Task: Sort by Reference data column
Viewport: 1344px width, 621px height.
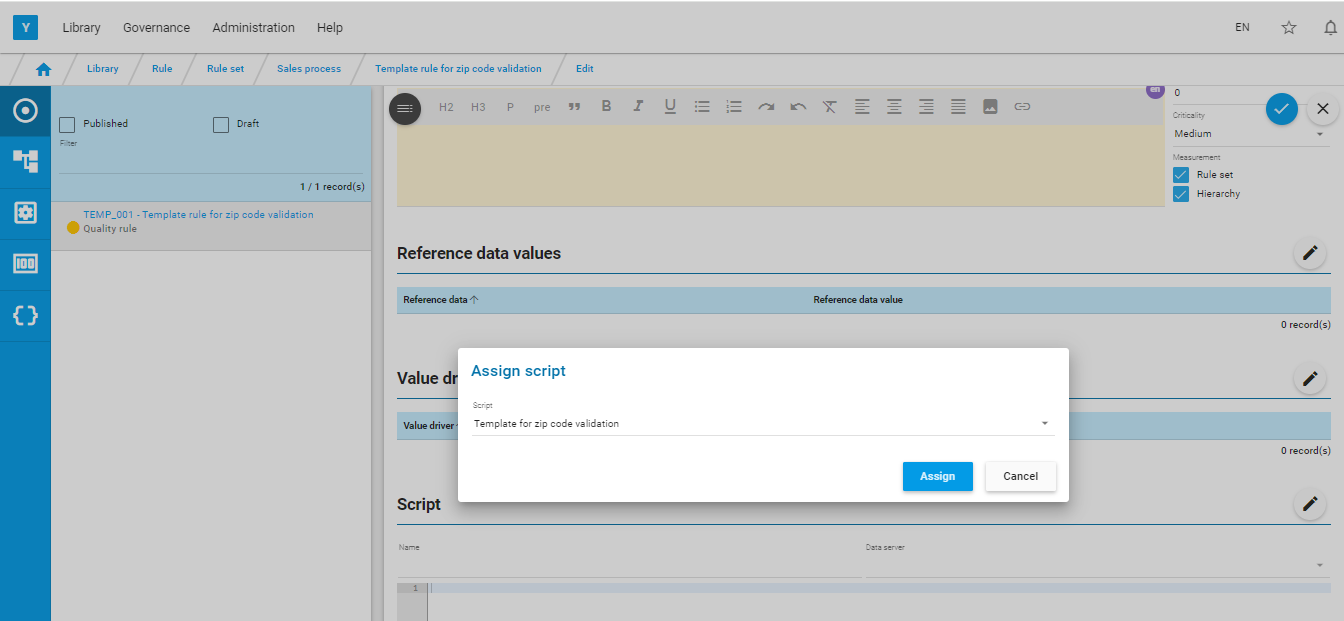Action: [x=440, y=300]
